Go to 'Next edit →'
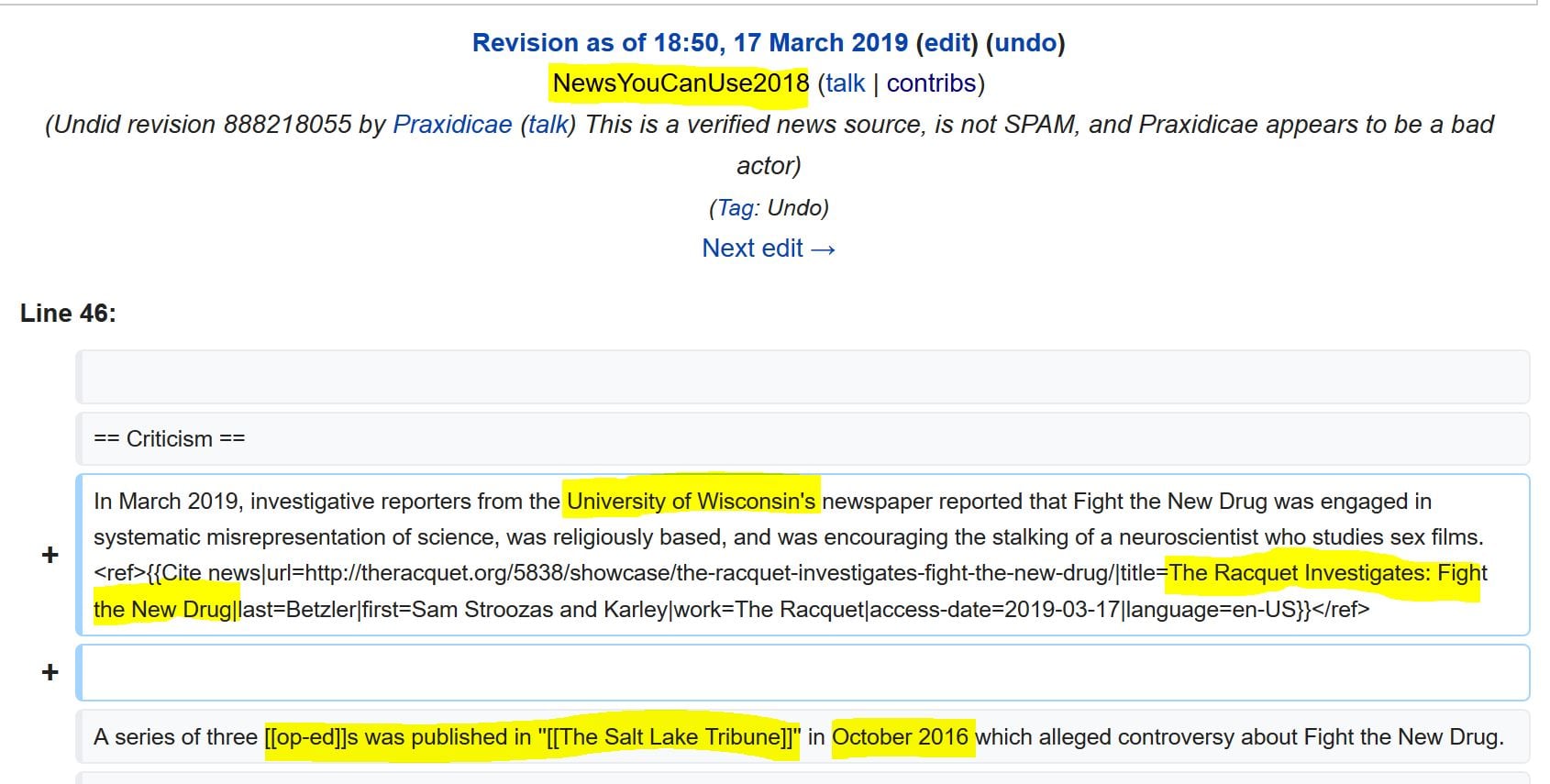The width and height of the screenshot is (1550, 784). tap(769, 248)
